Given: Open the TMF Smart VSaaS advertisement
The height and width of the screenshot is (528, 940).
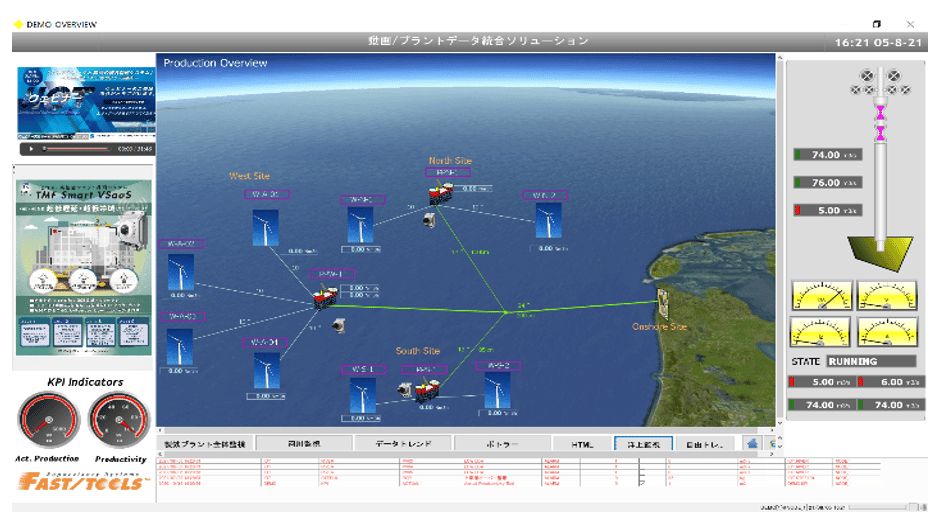Looking at the screenshot, I should coord(83,267).
